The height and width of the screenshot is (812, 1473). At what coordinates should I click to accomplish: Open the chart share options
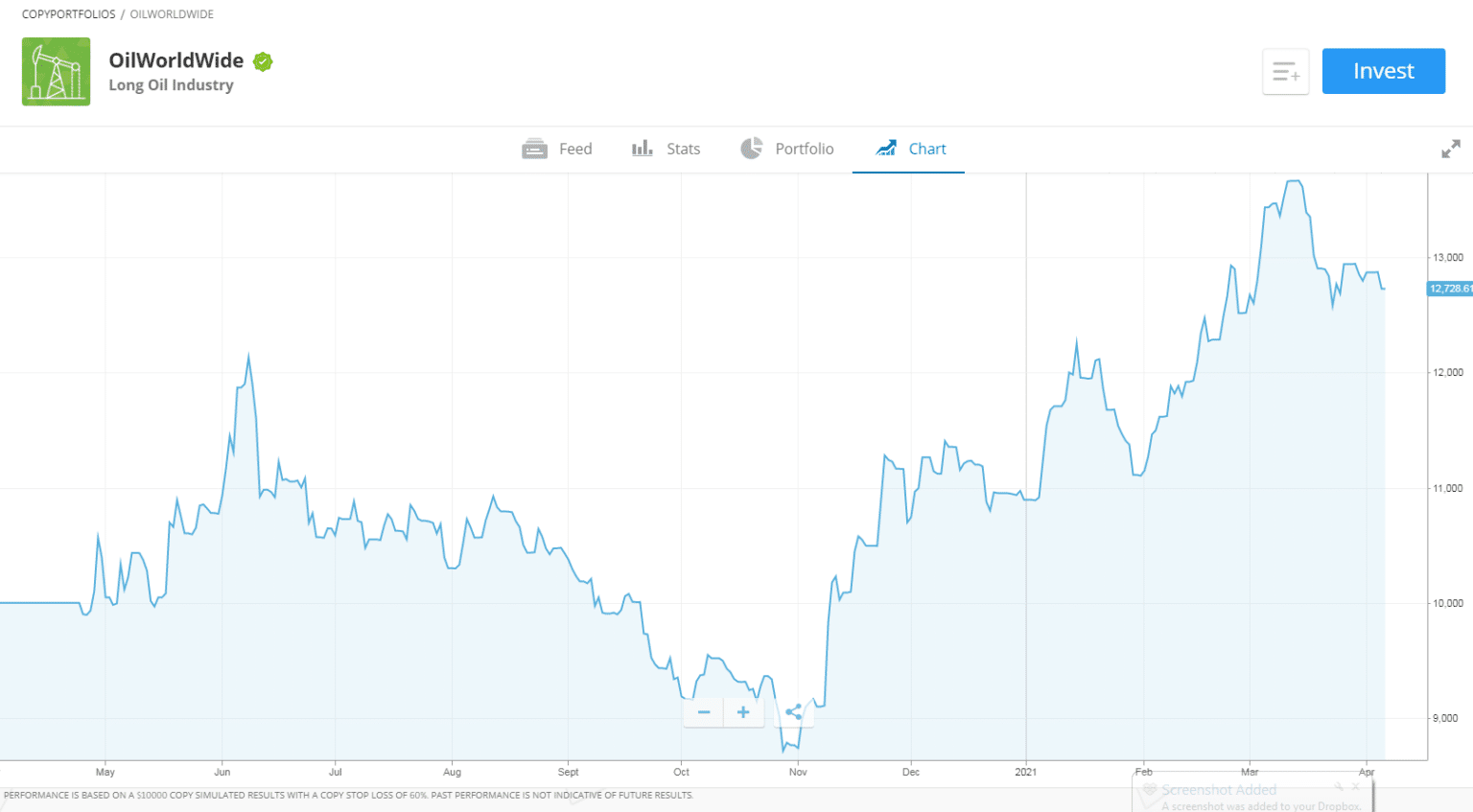click(794, 712)
